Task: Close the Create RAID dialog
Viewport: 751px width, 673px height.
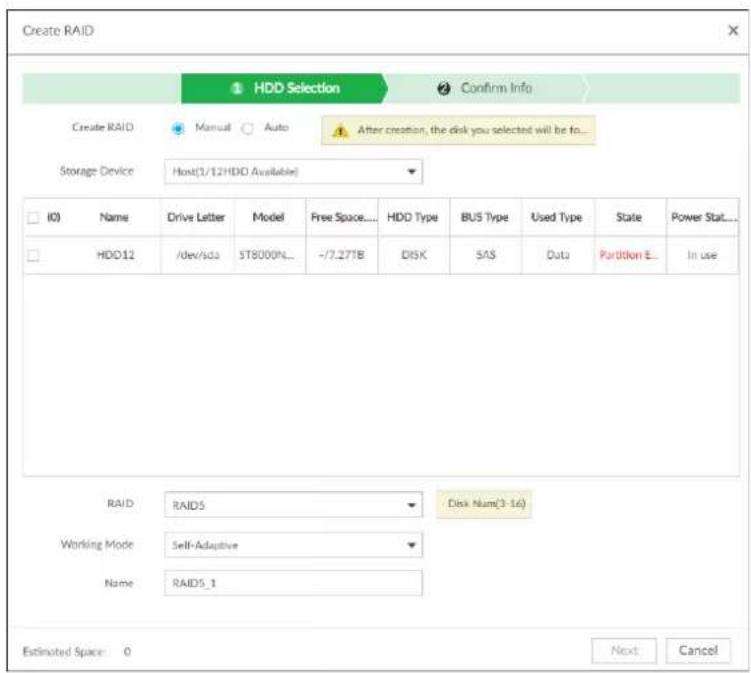Action: [733, 31]
